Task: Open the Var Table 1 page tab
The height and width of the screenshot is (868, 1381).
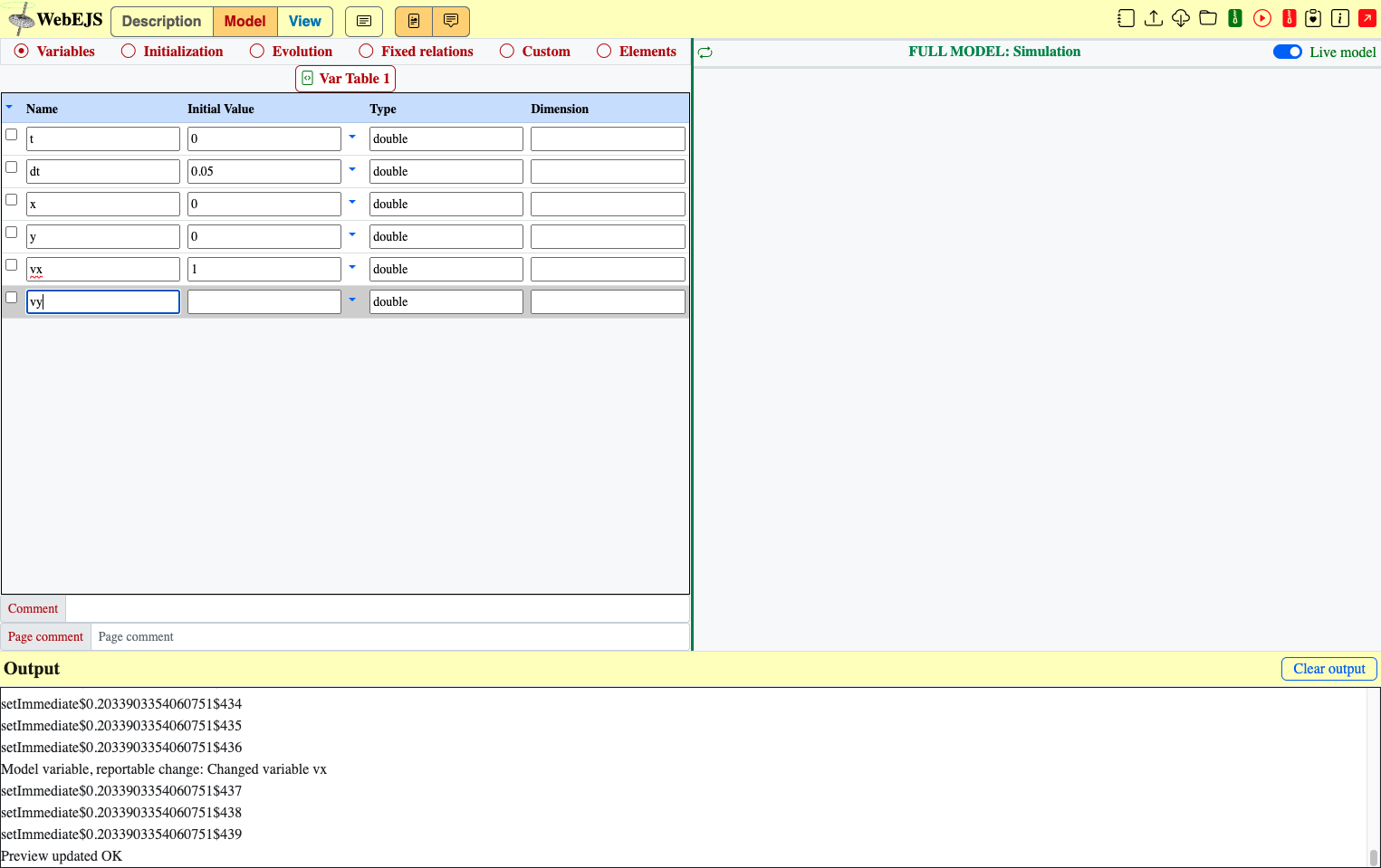Action: [x=345, y=79]
